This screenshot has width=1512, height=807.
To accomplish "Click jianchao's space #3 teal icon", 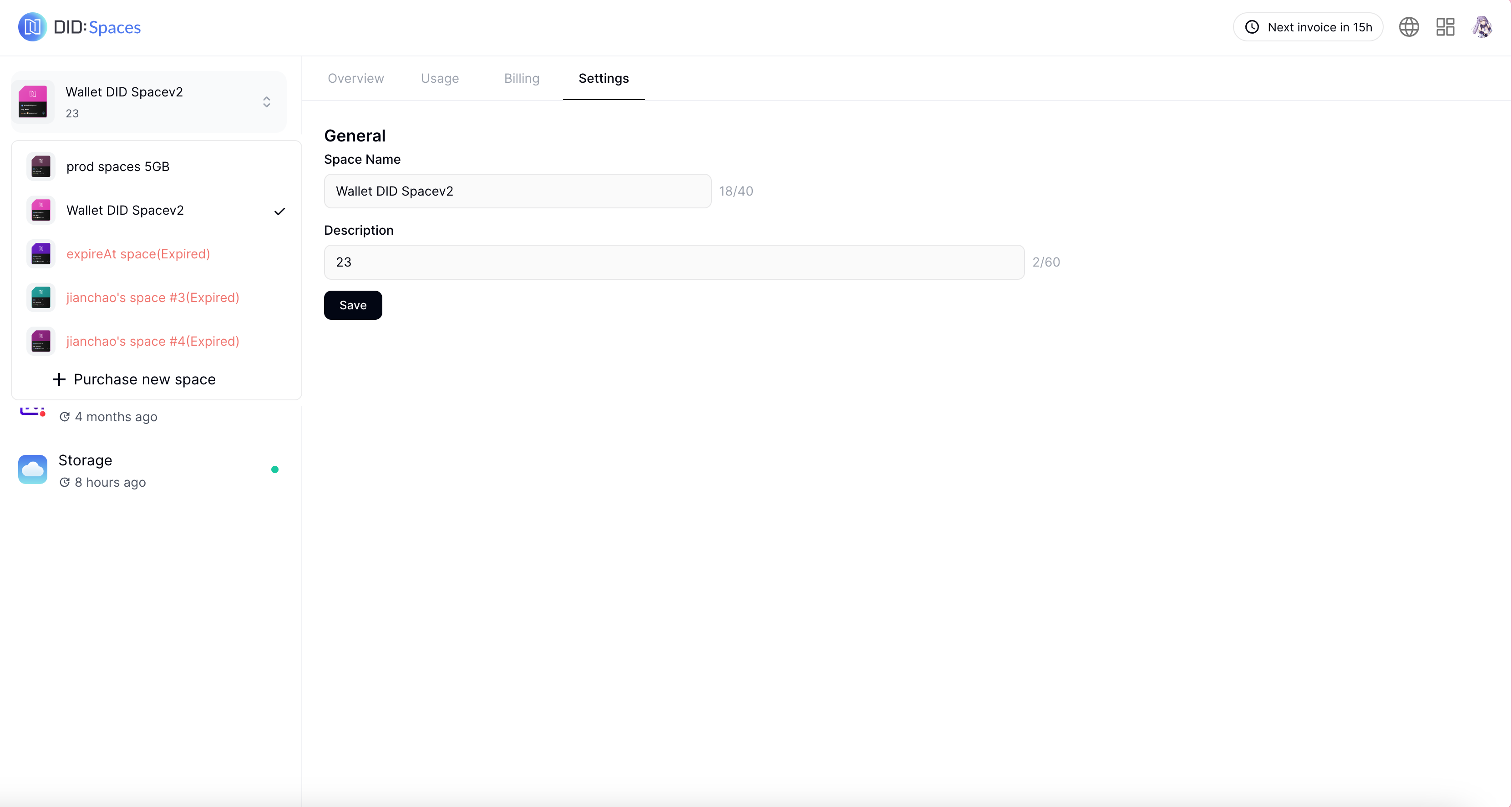I will pos(41,298).
